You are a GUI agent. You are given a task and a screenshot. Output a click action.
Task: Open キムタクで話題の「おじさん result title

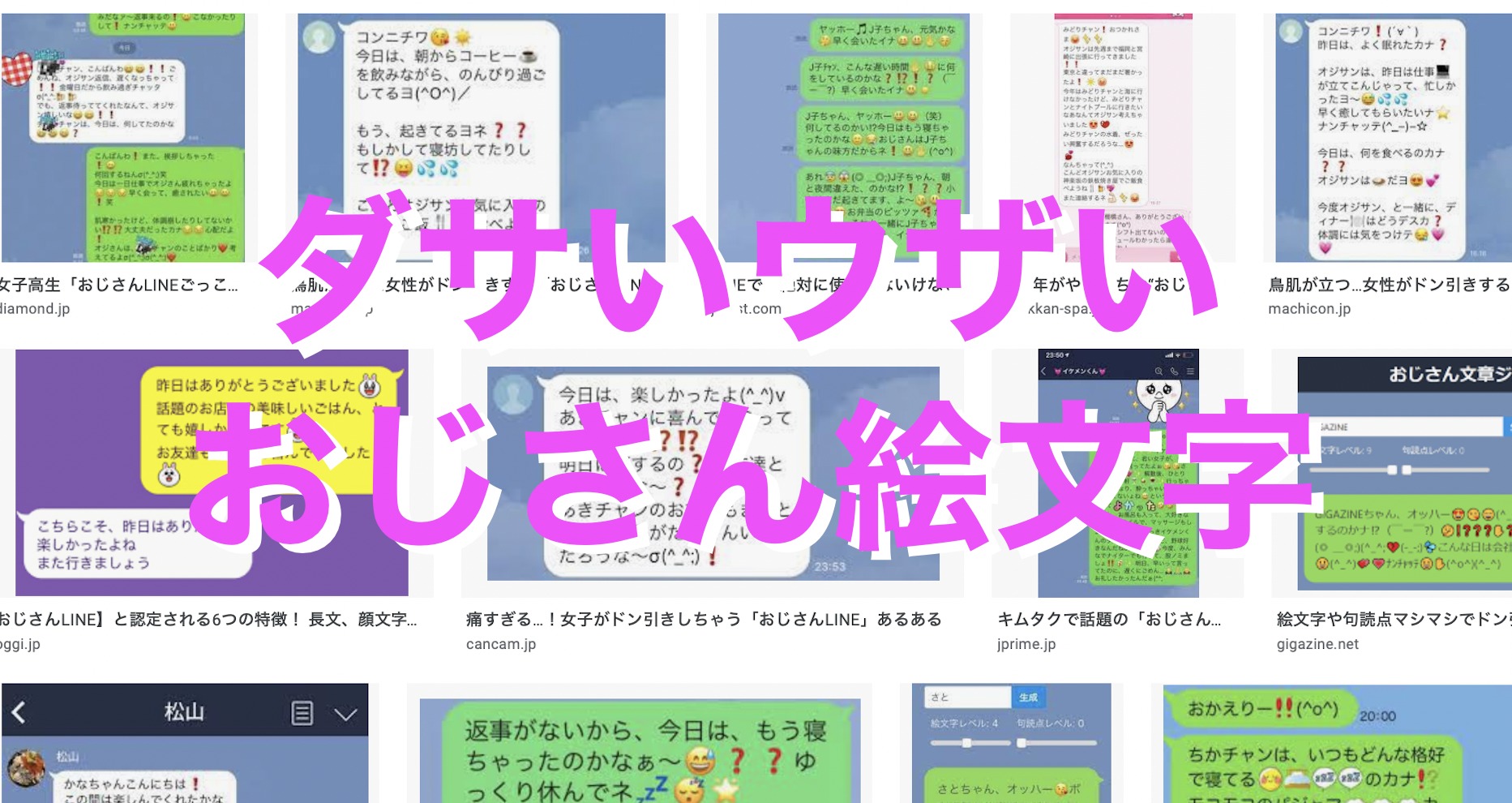click(1108, 620)
